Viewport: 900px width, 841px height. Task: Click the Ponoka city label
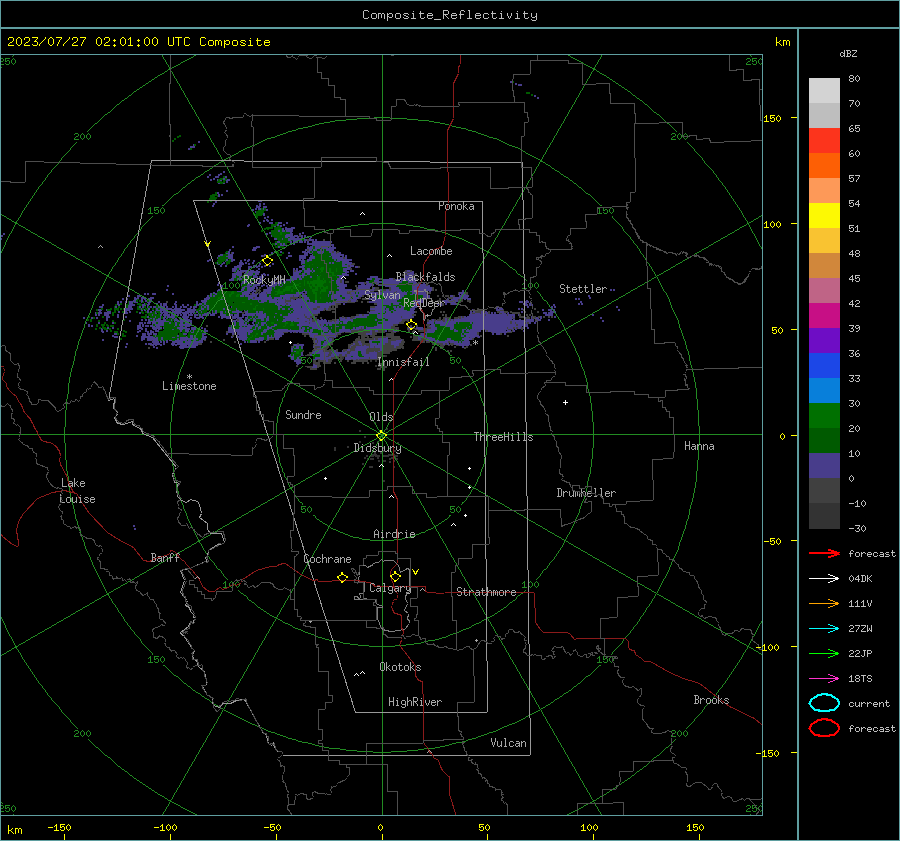(x=456, y=206)
